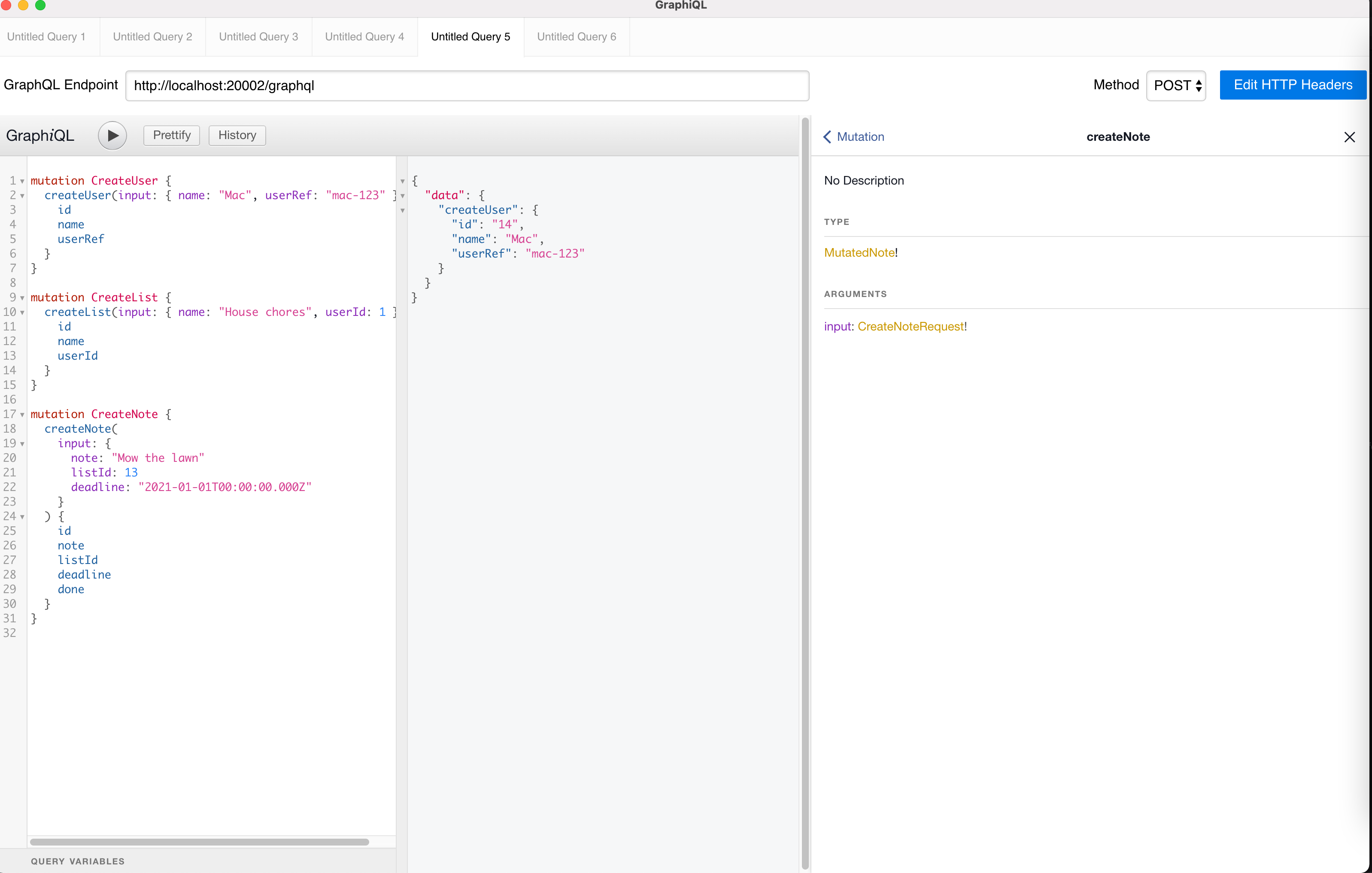Viewport: 1372px width, 873px height.
Task: Collapse mutation CreateUser at line 1
Action: pyautogui.click(x=22, y=181)
